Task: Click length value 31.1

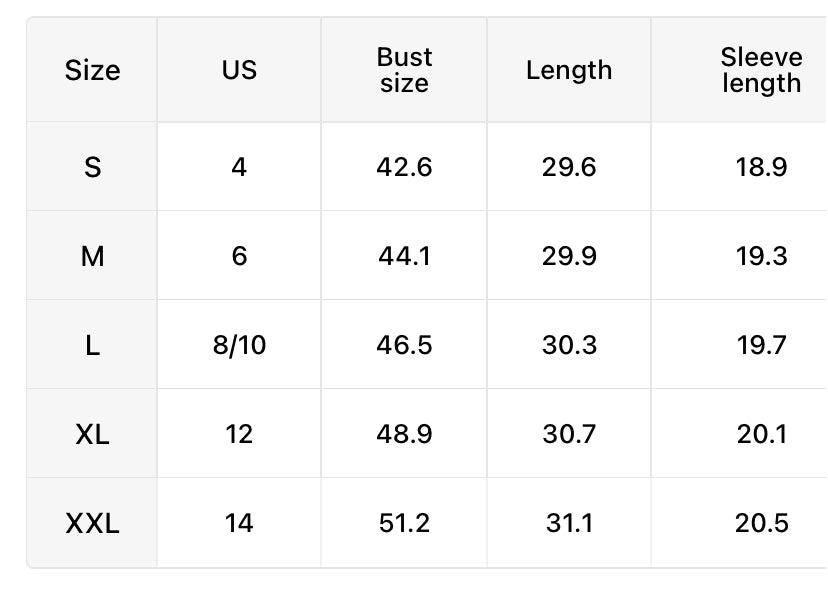Action: click(x=569, y=523)
